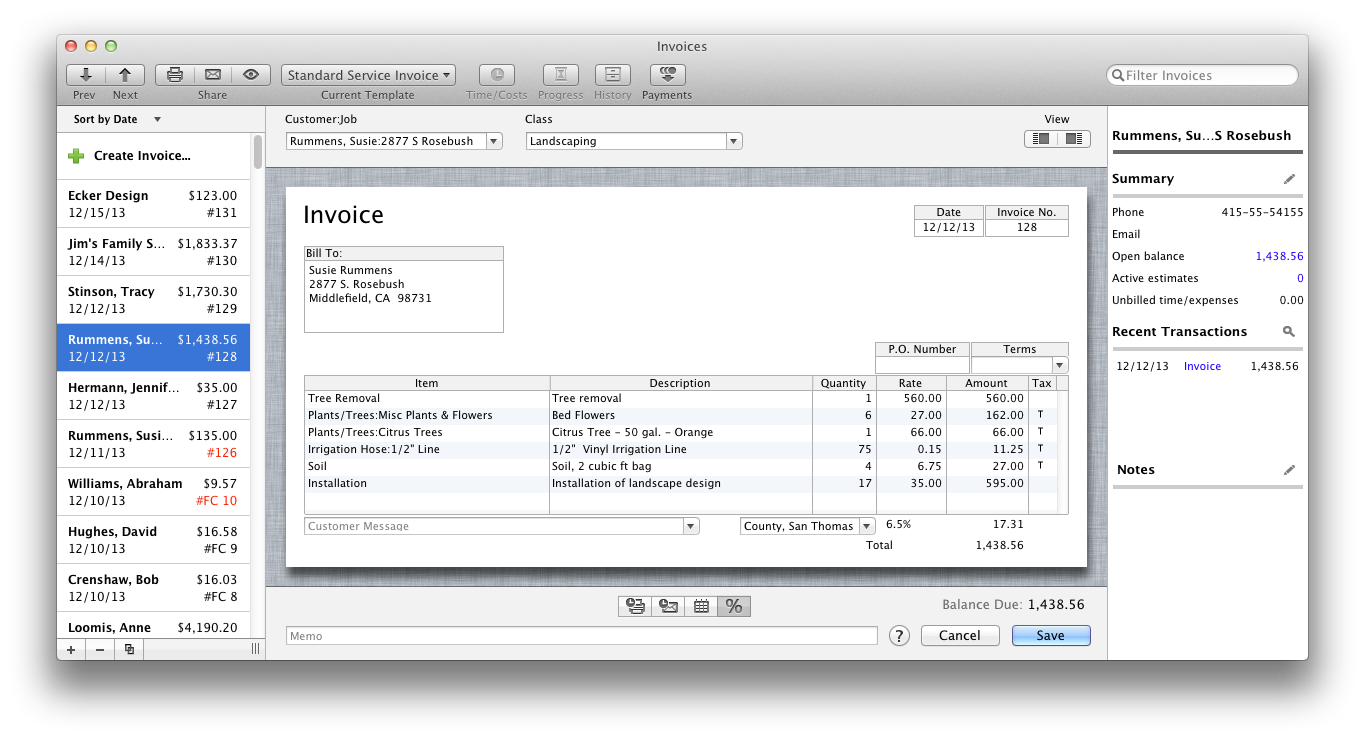Image resolution: width=1365 pixels, height=739 pixels.
Task: Click in the Memo field
Action: 581,636
